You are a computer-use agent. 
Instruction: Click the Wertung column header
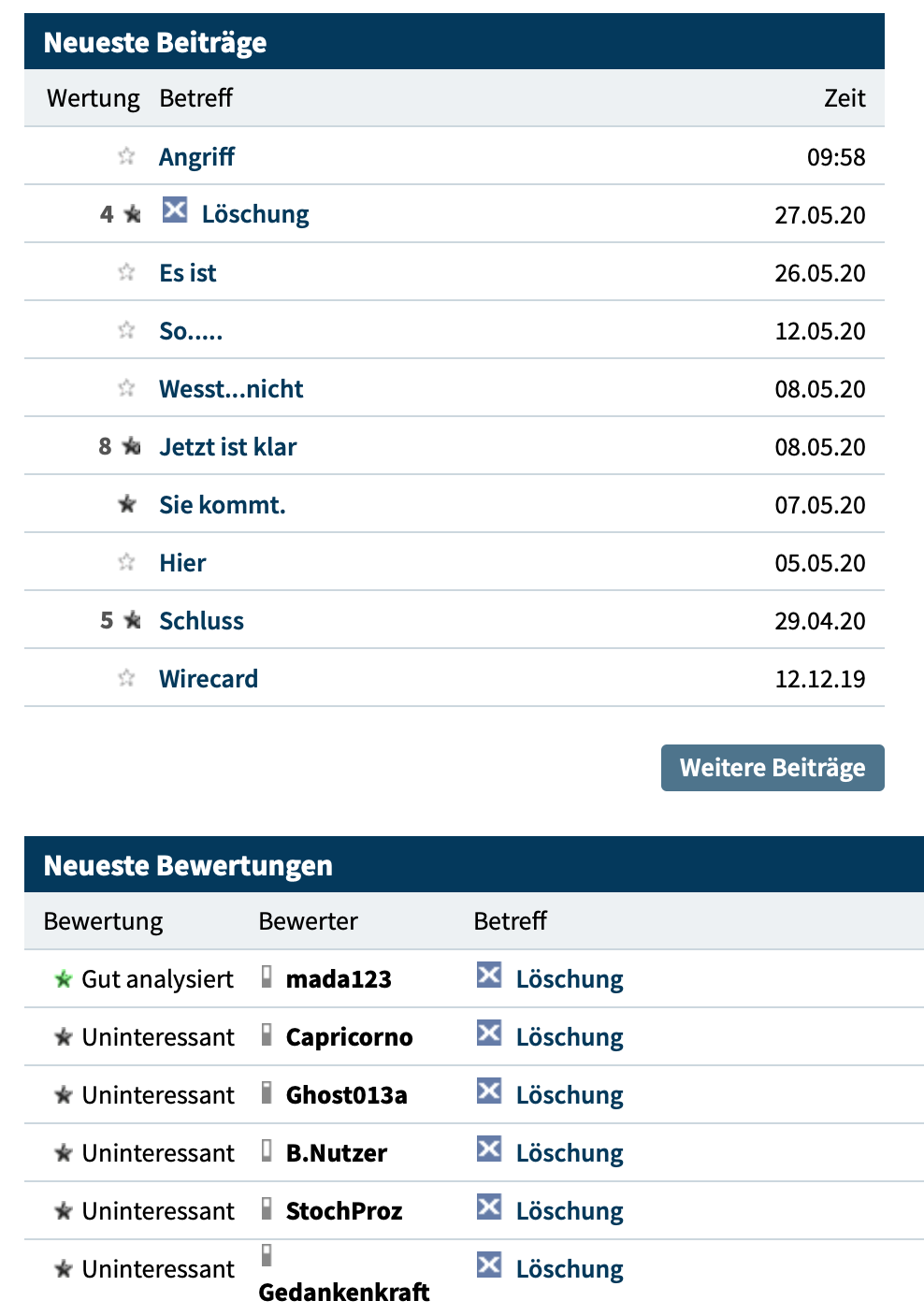[x=91, y=97]
